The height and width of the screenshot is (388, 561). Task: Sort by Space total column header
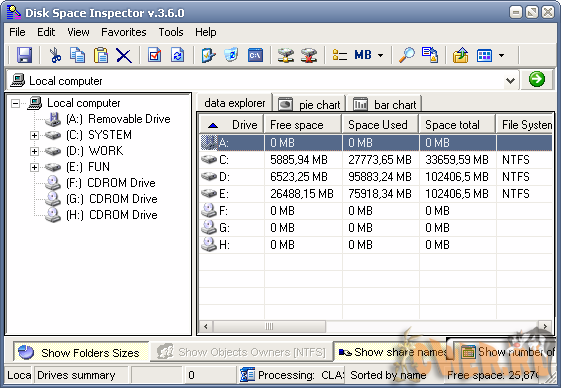pos(457,125)
